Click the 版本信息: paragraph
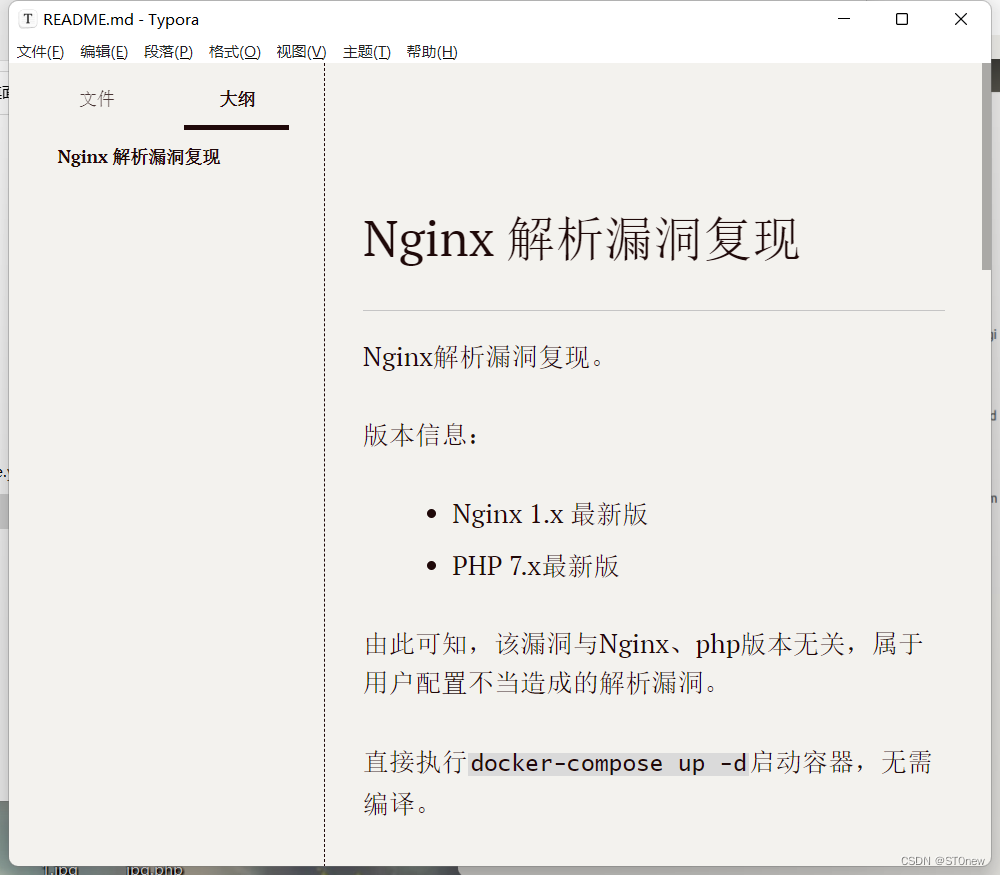The image size is (1000, 875). coord(420,436)
